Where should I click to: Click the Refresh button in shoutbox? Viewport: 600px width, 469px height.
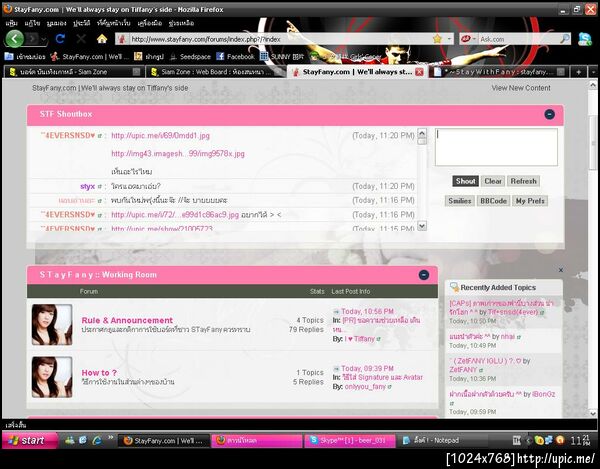coord(523,181)
